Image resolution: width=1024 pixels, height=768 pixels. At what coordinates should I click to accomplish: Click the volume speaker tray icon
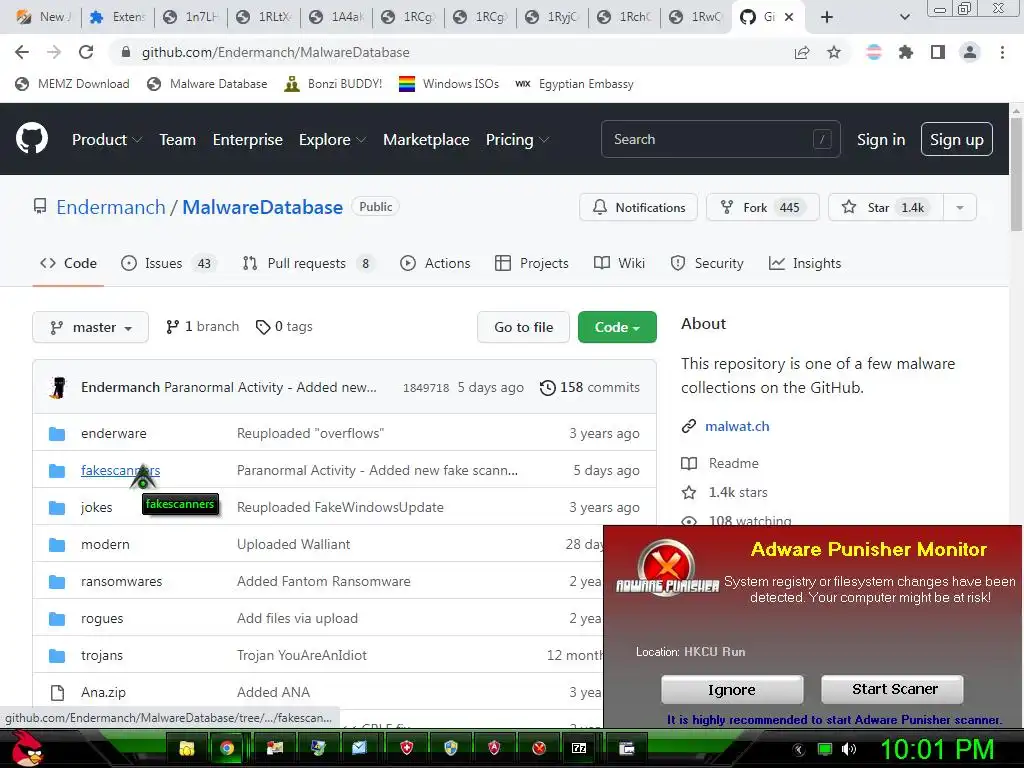coord(849,749)
